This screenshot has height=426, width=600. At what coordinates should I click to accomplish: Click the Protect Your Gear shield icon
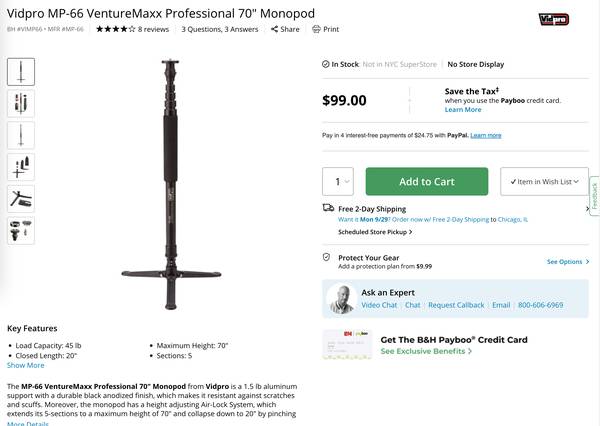click(327, 257)
